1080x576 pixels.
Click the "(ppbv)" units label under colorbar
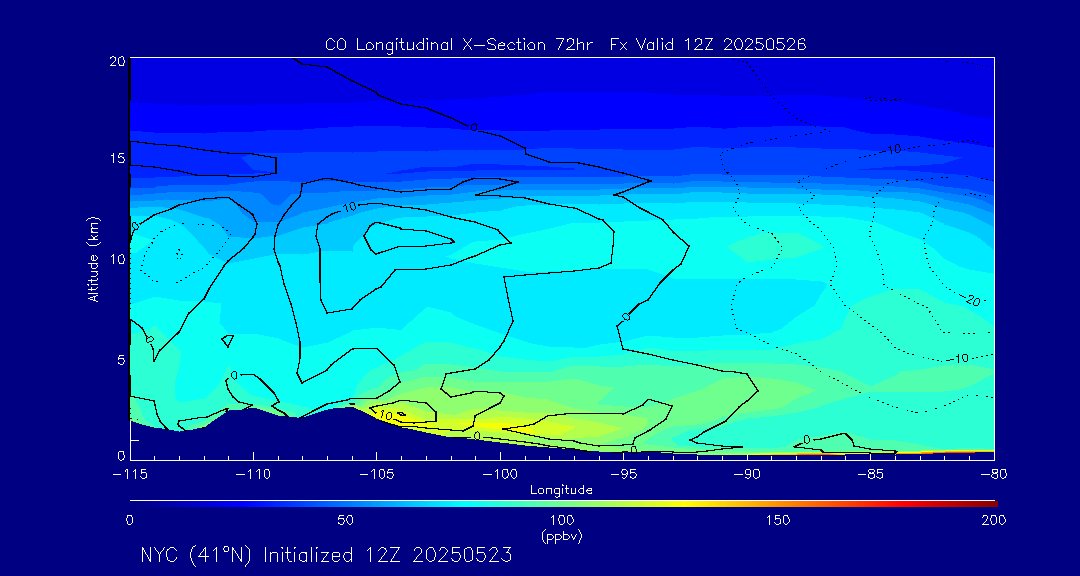coord(561,537)
